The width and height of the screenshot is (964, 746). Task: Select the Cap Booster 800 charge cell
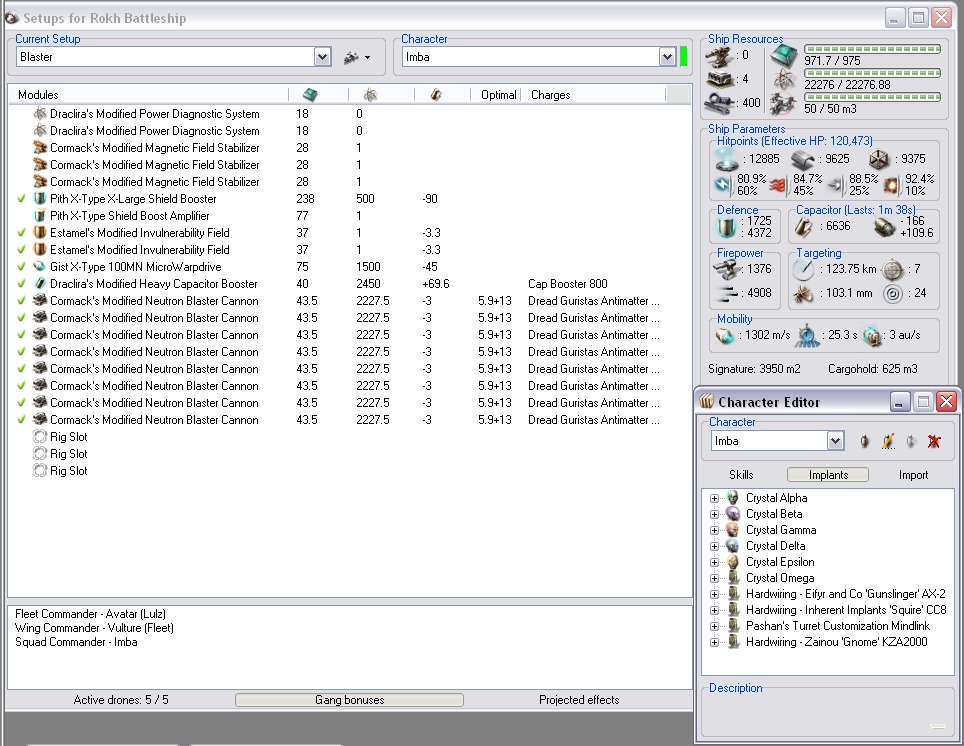567,284
